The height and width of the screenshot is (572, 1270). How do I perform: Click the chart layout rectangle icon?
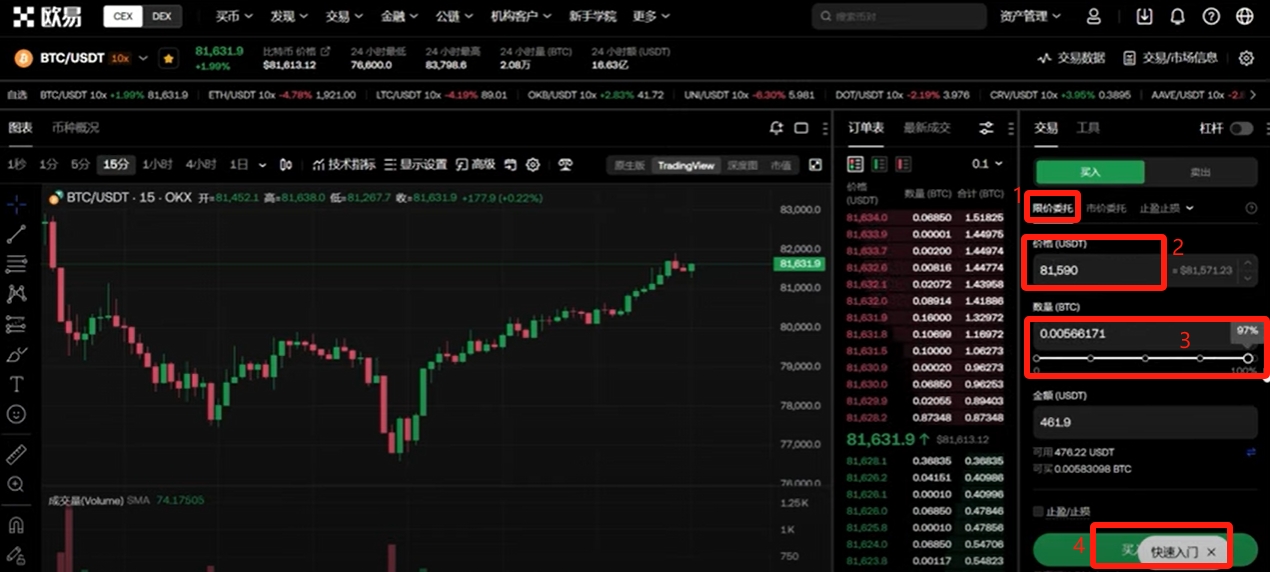pyautogui.click(x=801, y=128)
